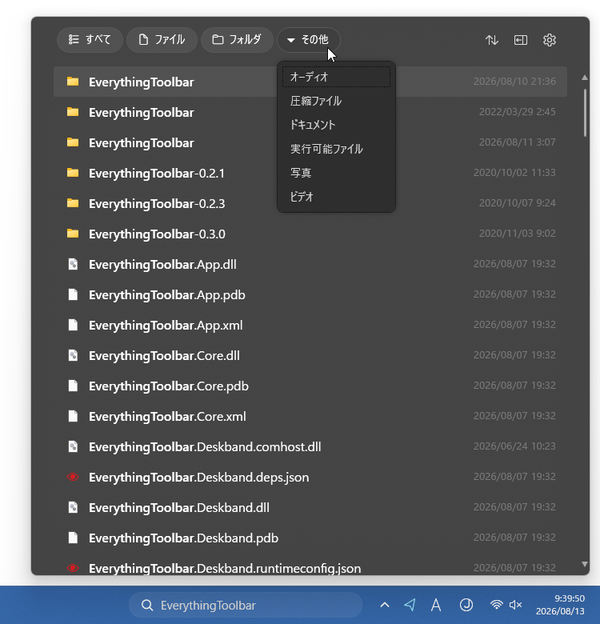The width and height of the screenshot is (600, 624).
Task: Click the EverythingToolbar.App.xml file icon
Action: pos(73,325)
